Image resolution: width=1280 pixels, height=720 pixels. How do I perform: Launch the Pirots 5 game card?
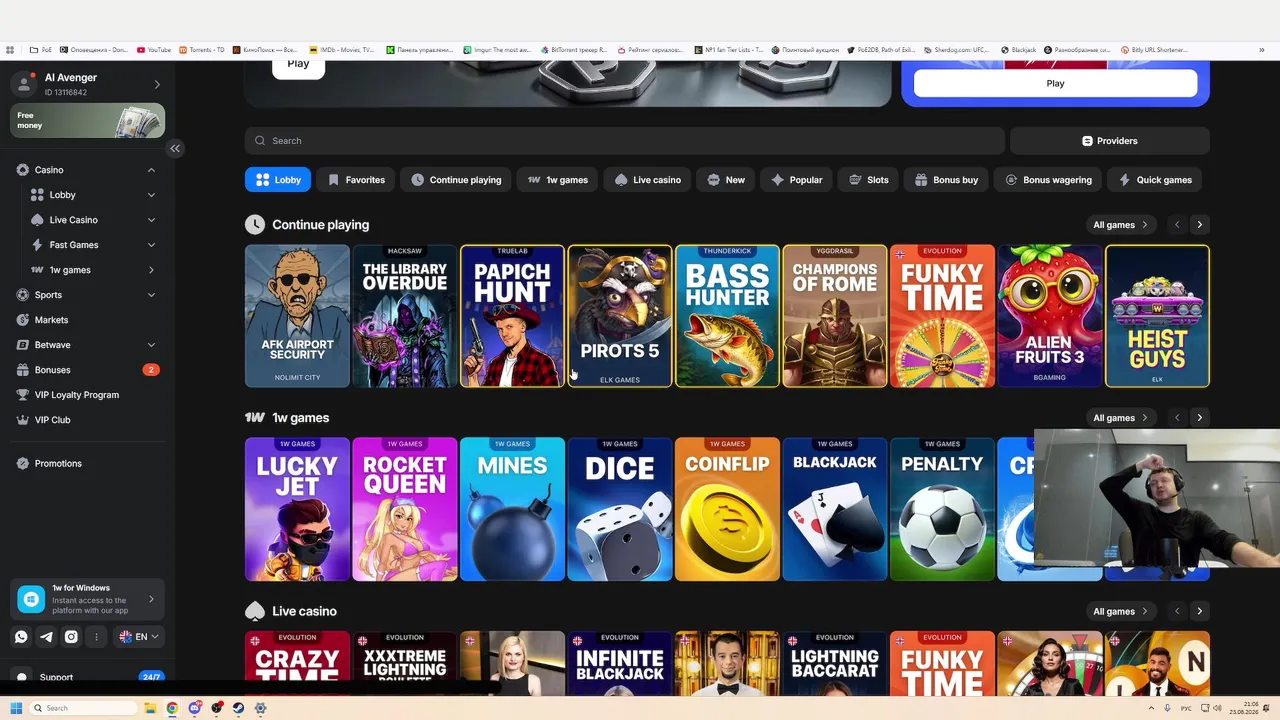click(620, 316)
